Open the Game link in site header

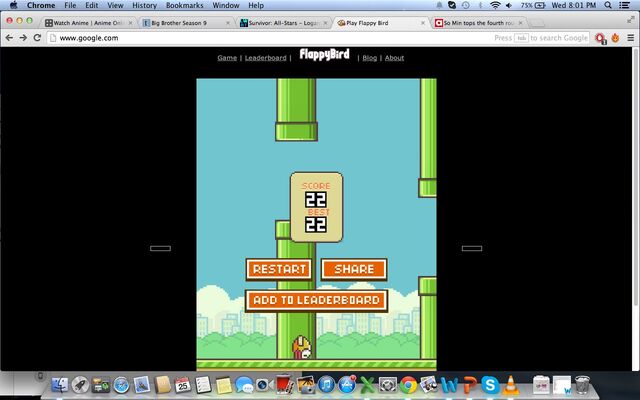(227, 58)
